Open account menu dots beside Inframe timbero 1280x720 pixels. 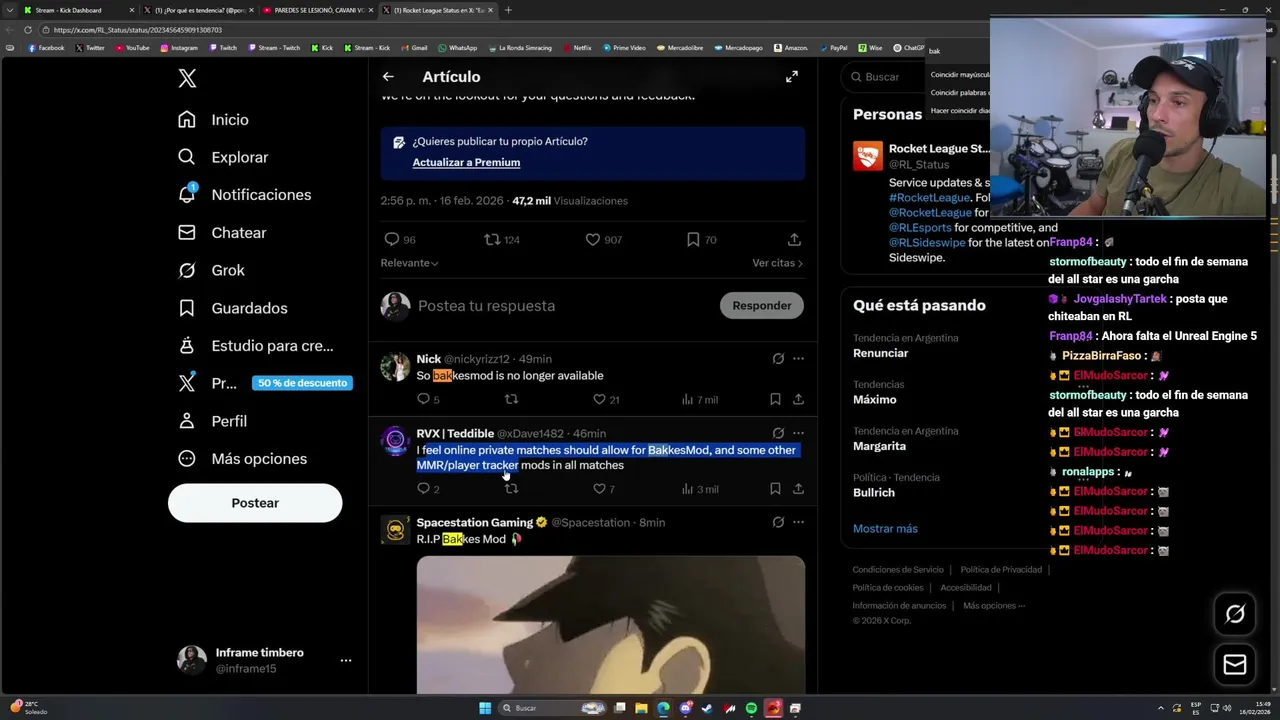(346, 661)
